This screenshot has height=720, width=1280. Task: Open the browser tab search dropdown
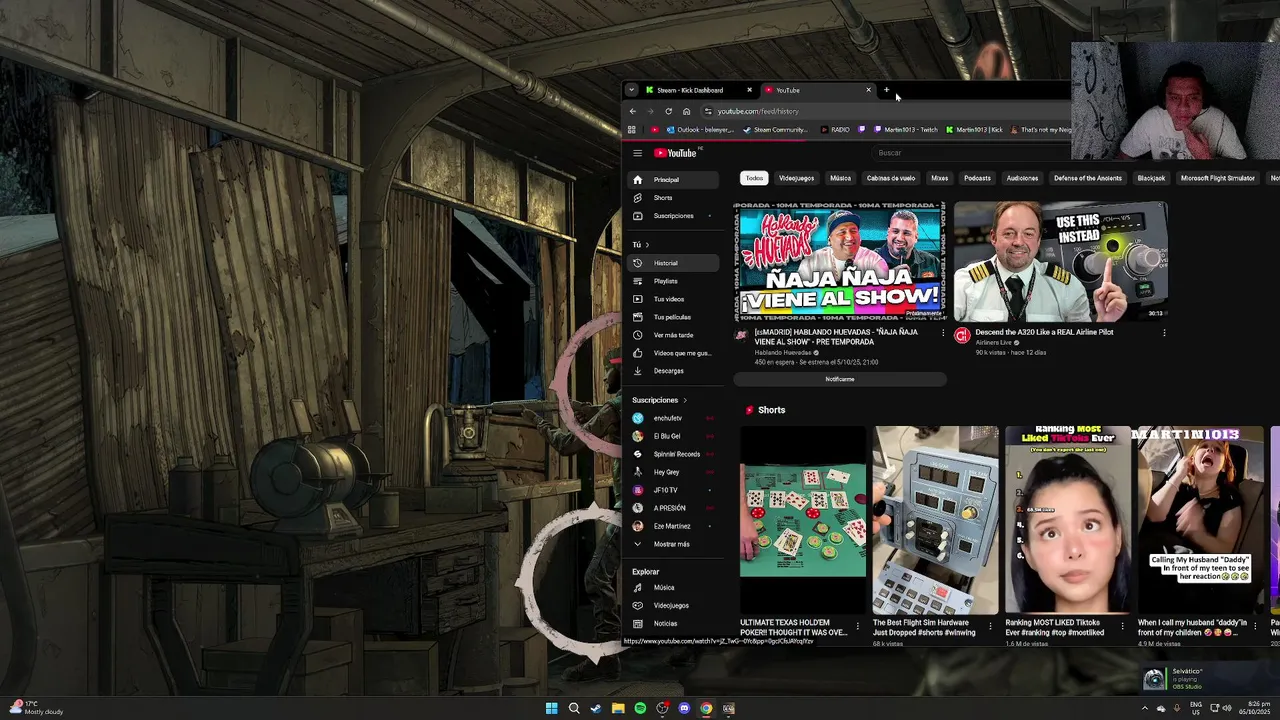click(x=631, y=90)
